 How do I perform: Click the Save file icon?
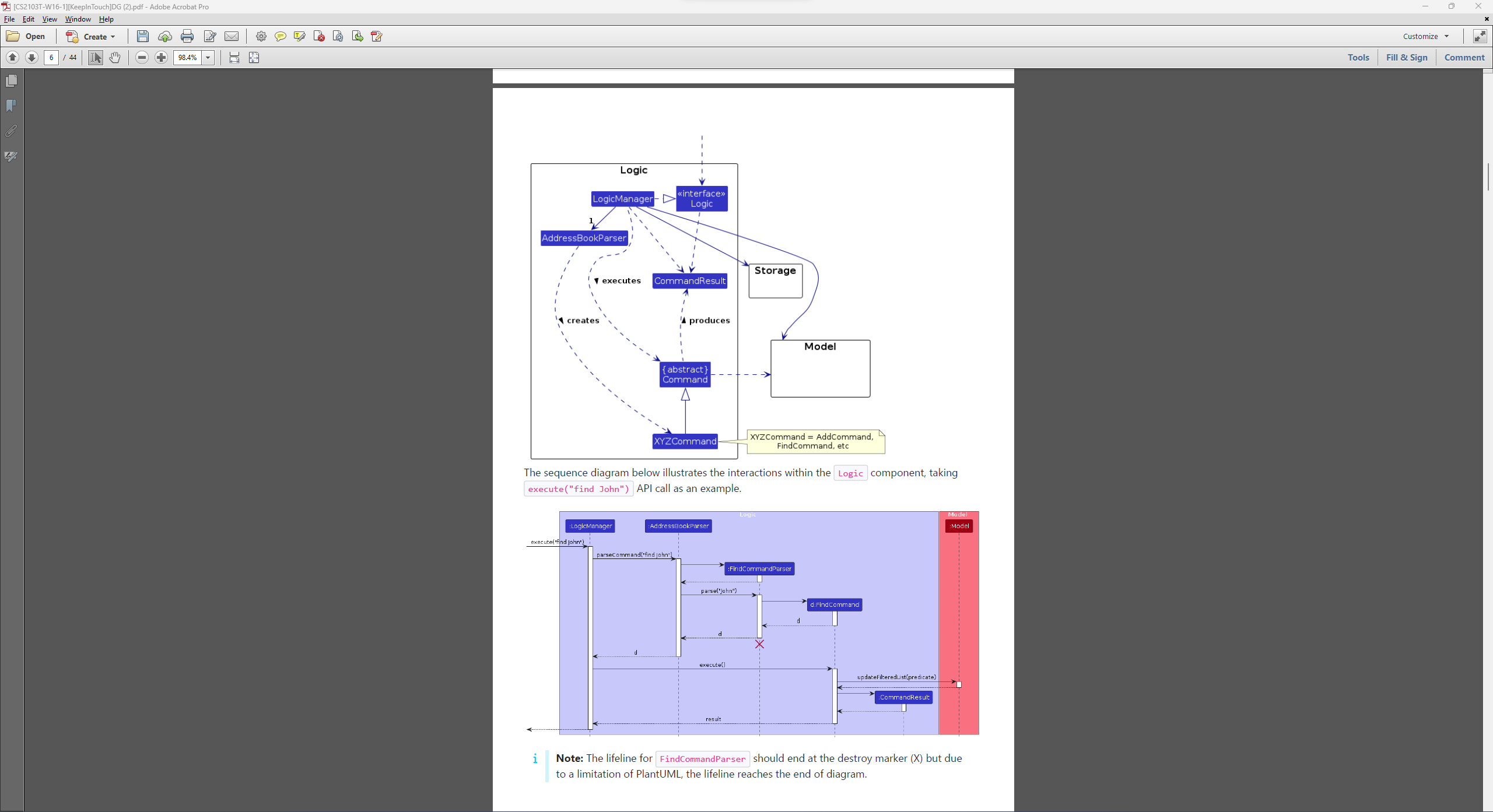click(142, 36)
